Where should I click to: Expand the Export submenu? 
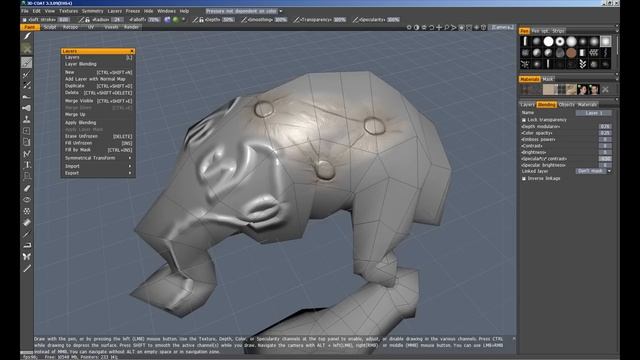(x=98, y=173)
